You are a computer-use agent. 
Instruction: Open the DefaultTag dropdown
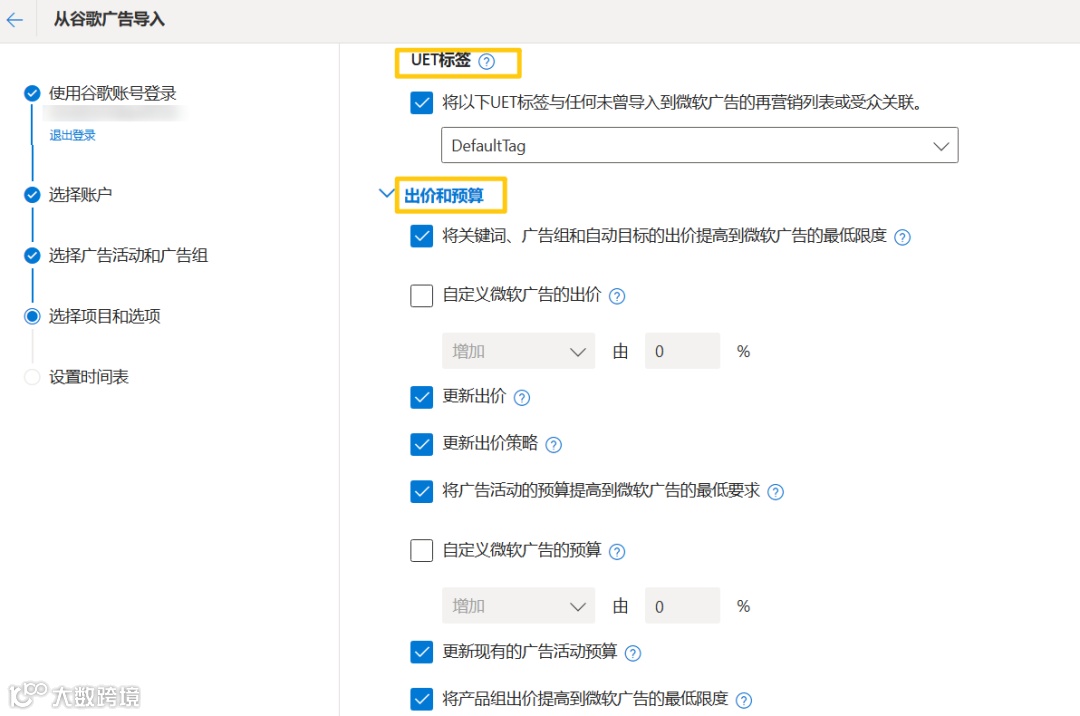[699, 145]
